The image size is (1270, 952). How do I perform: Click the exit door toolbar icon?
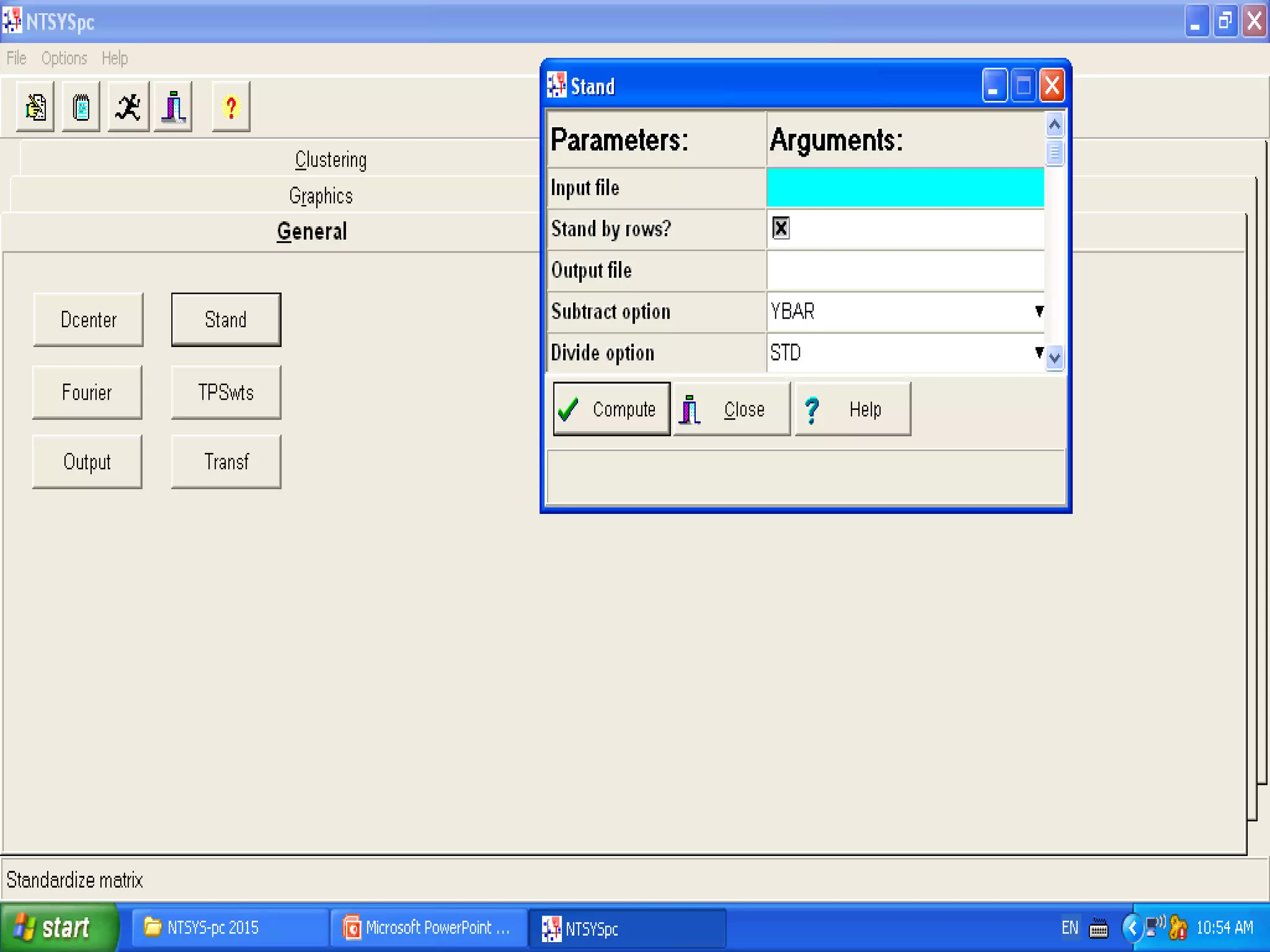coord(174,107)
